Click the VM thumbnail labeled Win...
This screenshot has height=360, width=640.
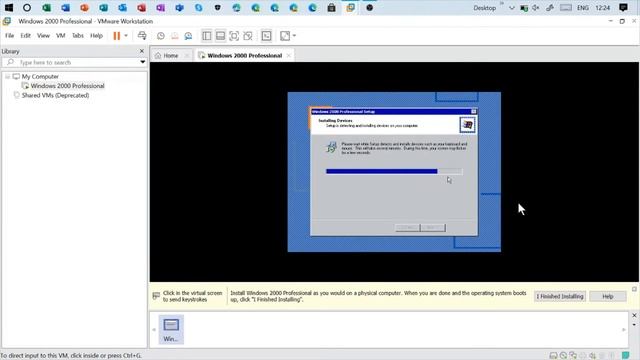click(171, 329)
